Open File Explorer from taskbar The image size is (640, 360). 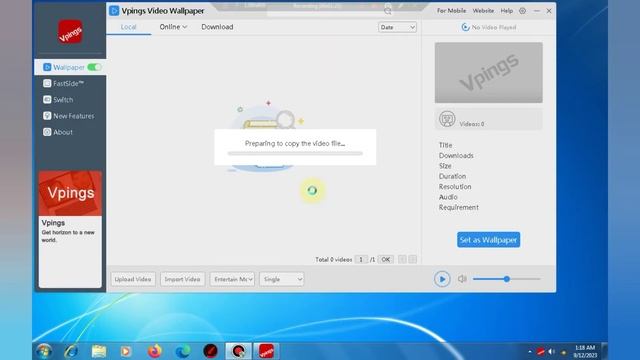coord(99,351)
